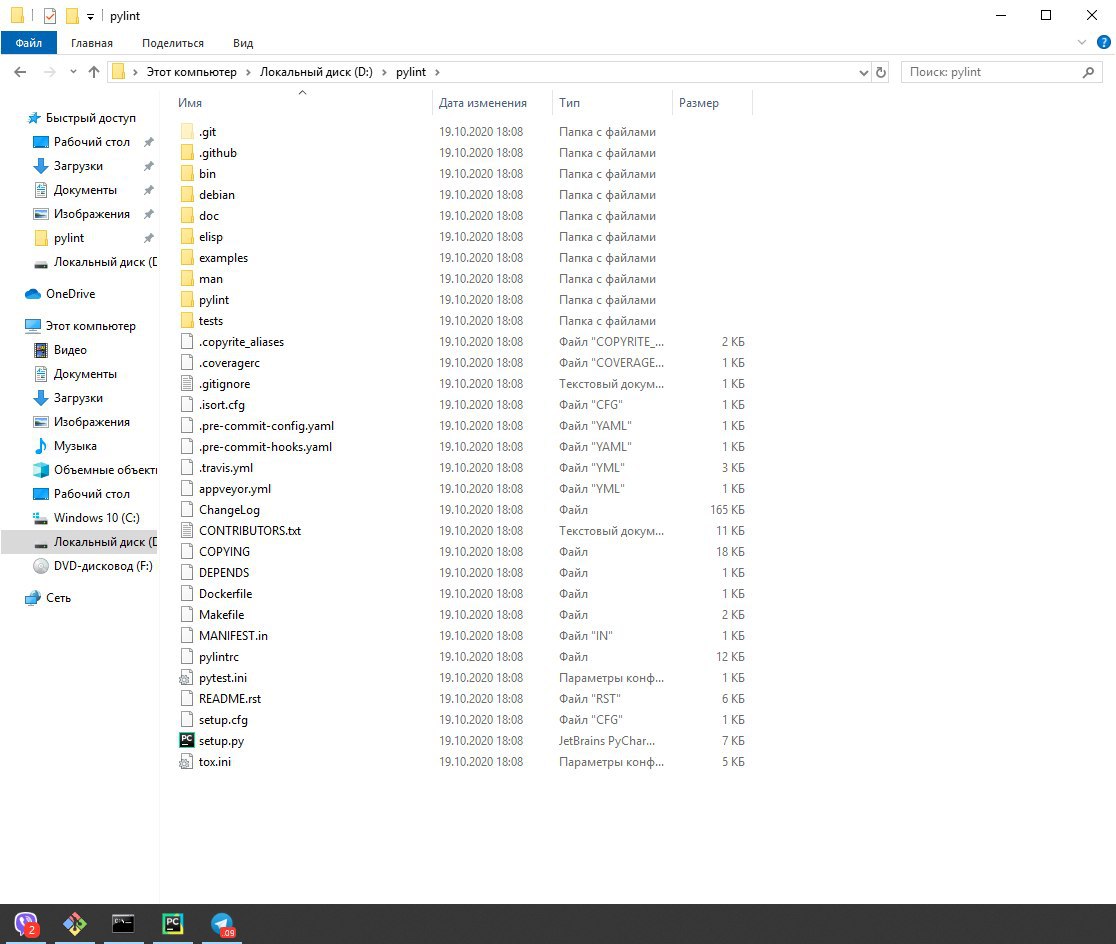The height and width of the screenshot is (944, 1116).
Task: Select the CONTRIBUTORS.txt document icon
Action: click(186, 530)
